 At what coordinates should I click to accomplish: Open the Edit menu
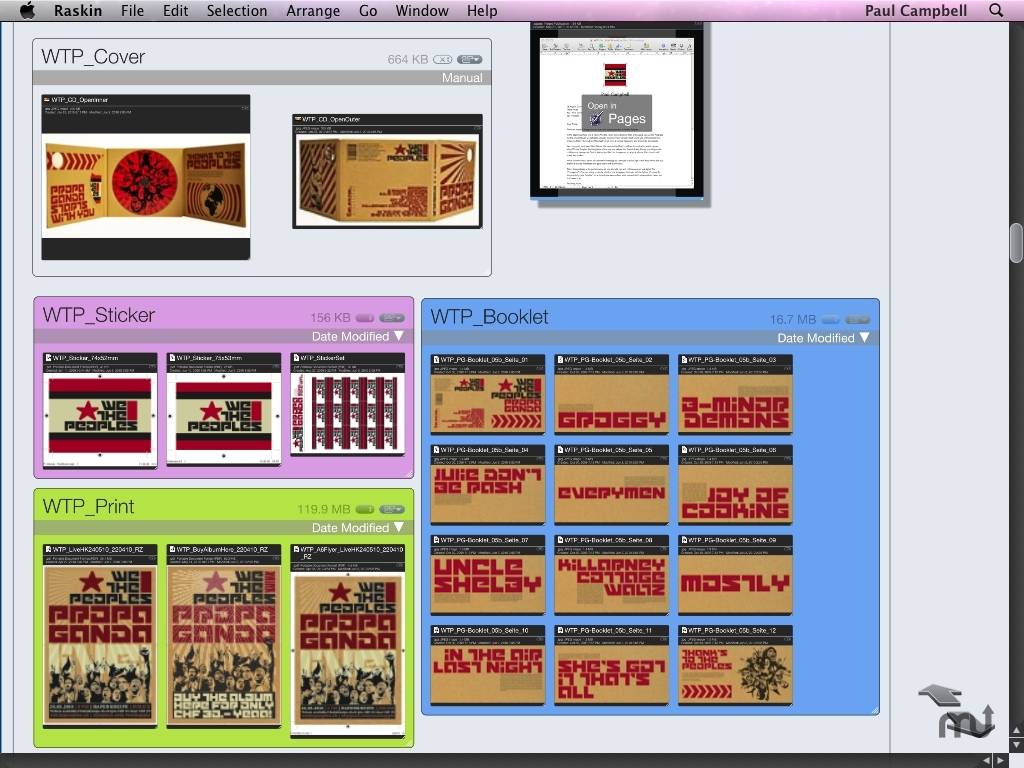pyautogui.click(x=176, y=10)
